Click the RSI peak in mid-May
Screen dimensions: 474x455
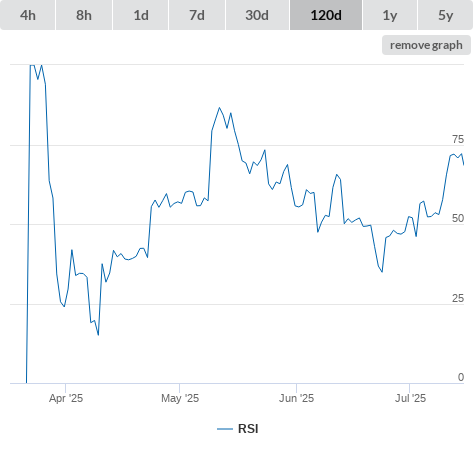(x=219, y=108)
